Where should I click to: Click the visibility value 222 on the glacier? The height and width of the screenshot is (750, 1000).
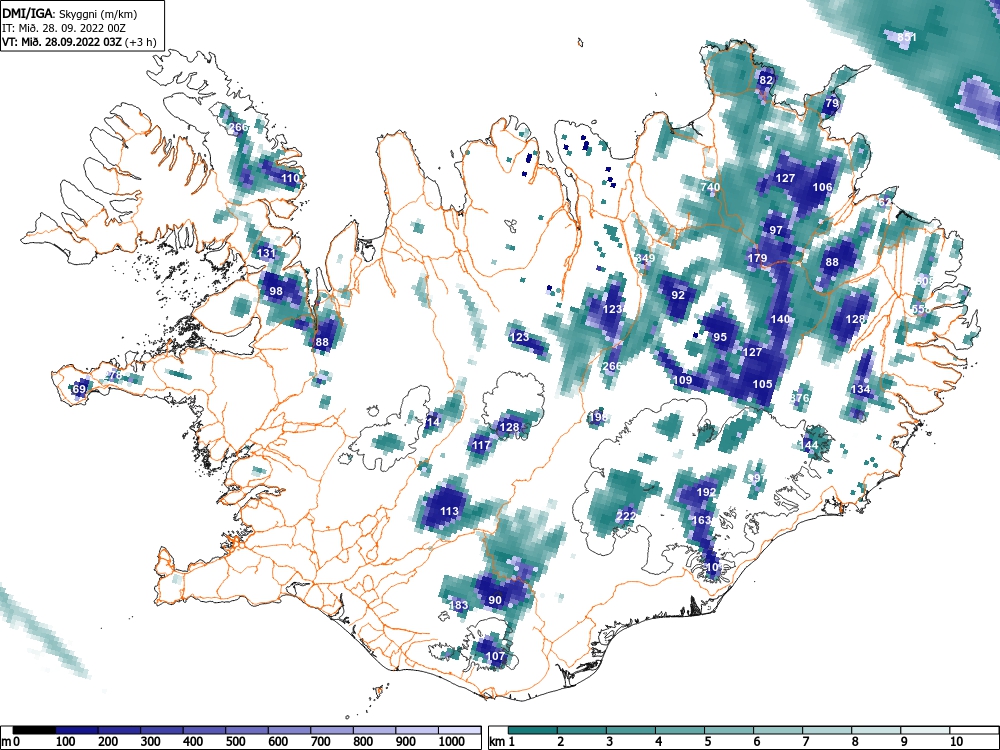626,516
